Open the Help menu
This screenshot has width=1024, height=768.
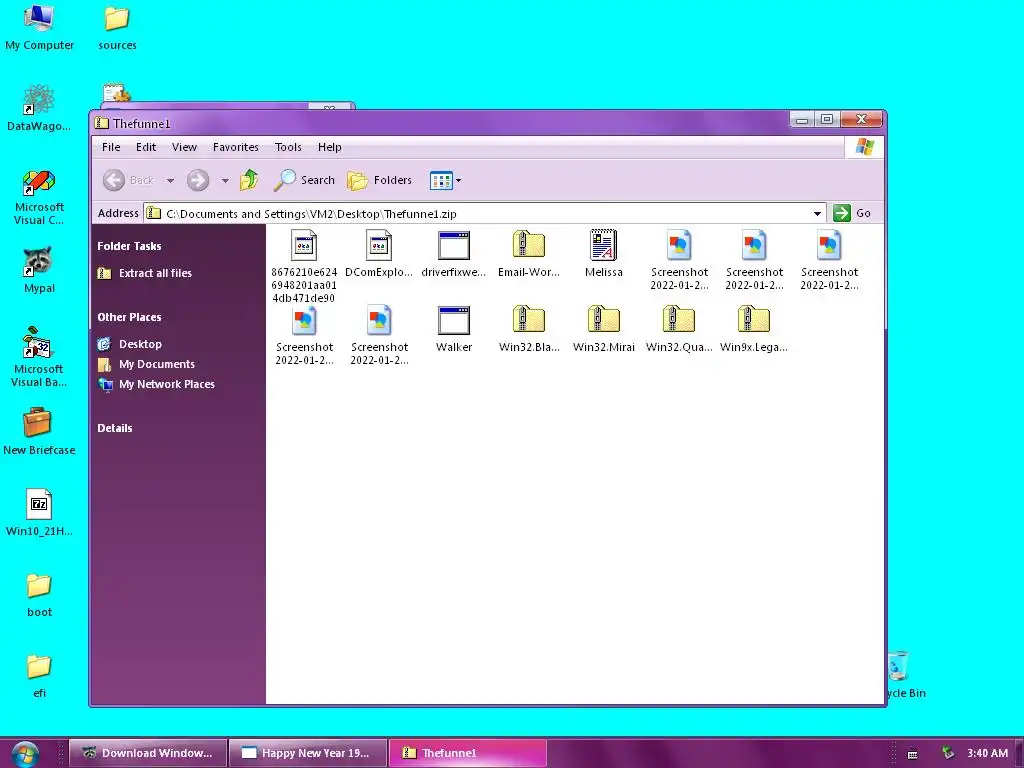coord(330,147)
